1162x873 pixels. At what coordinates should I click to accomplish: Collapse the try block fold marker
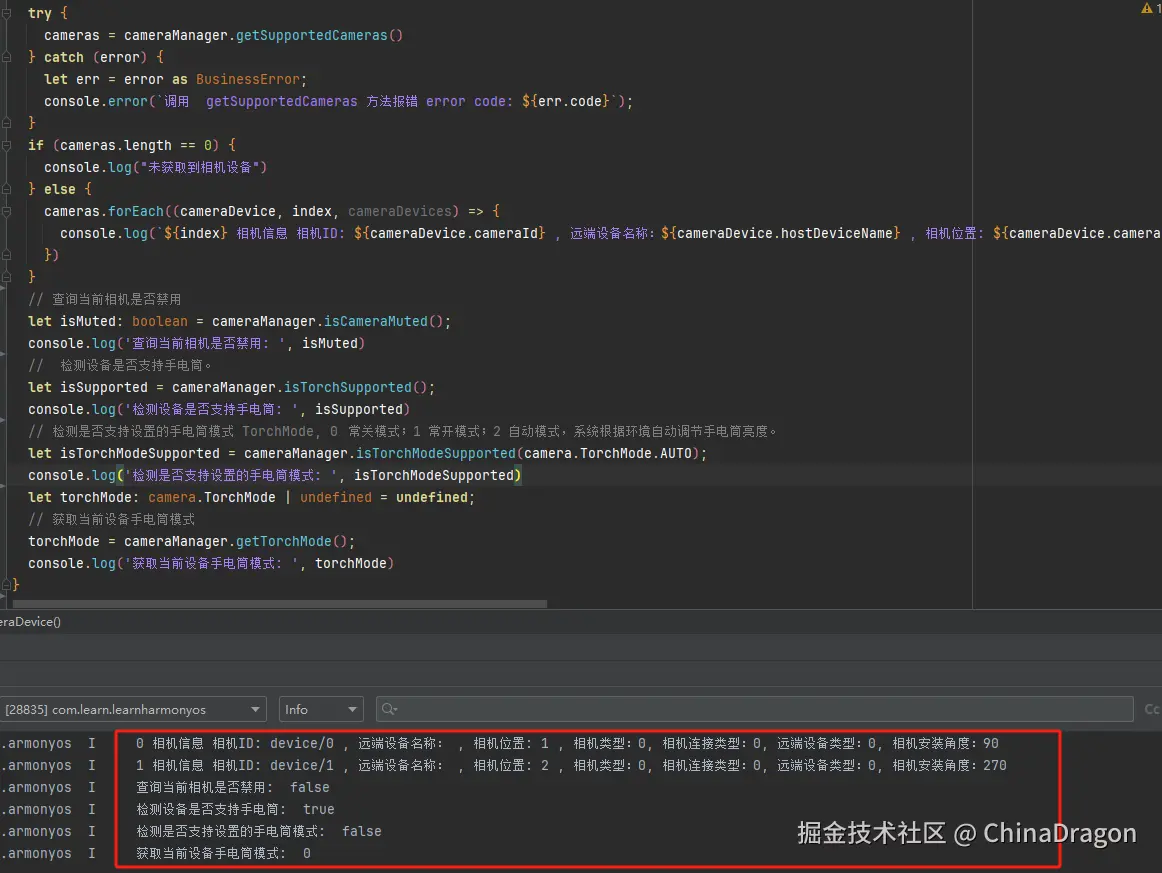(6, 13)
